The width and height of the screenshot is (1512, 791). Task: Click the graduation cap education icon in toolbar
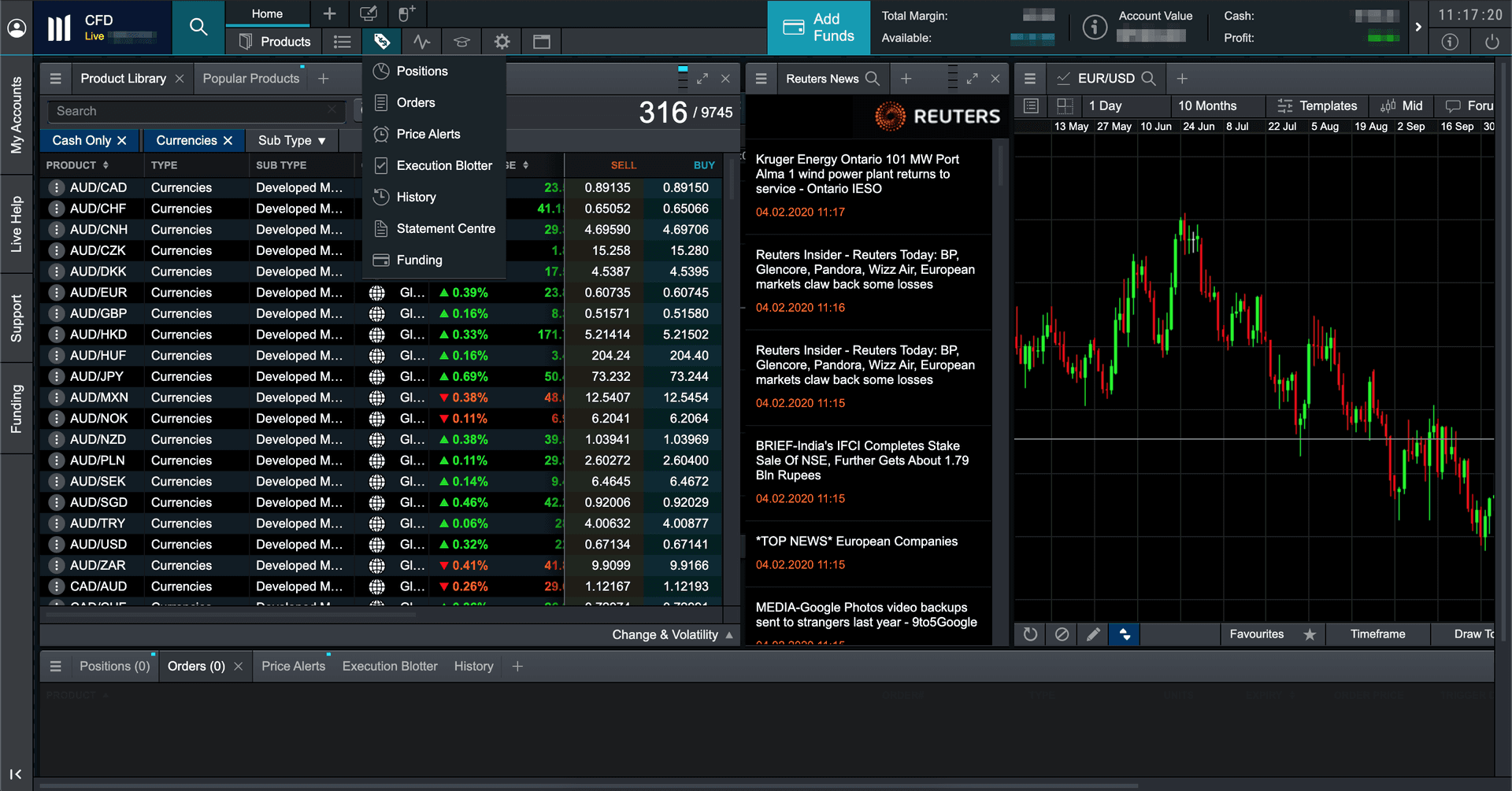coord(461,42)
